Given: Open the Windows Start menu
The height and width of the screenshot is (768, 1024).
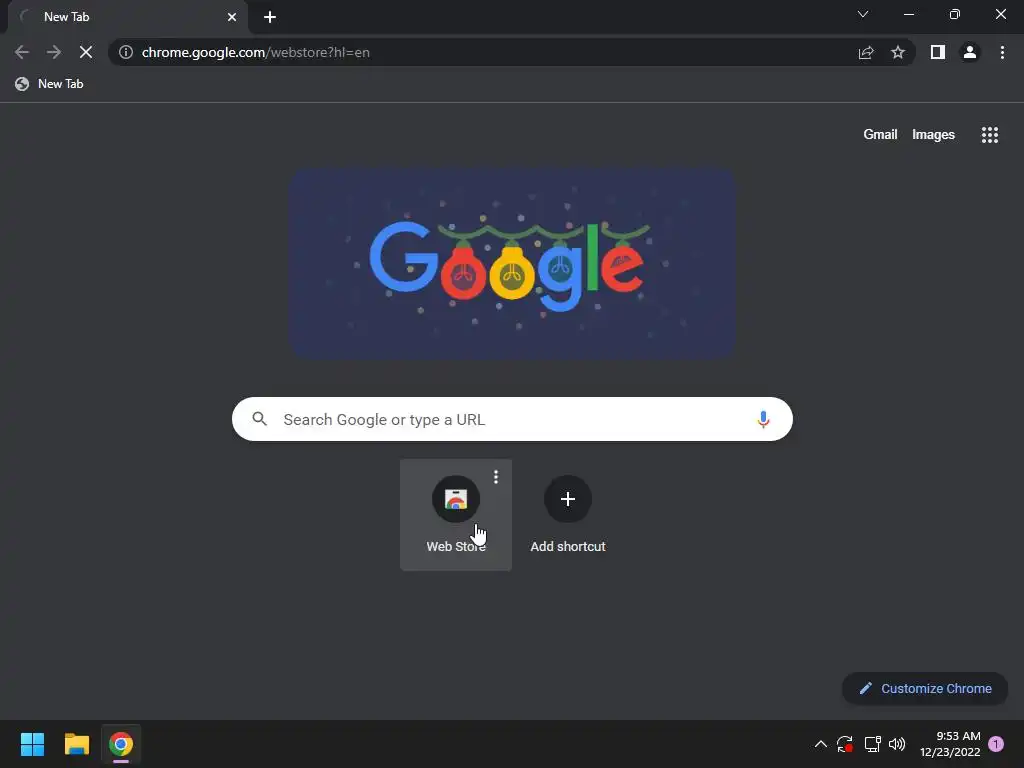Looking at the screenshot, I should [32, 744].
